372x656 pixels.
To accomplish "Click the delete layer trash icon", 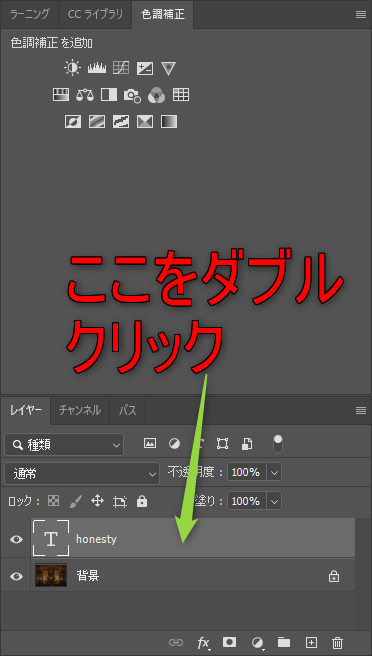I will (337, 643).
